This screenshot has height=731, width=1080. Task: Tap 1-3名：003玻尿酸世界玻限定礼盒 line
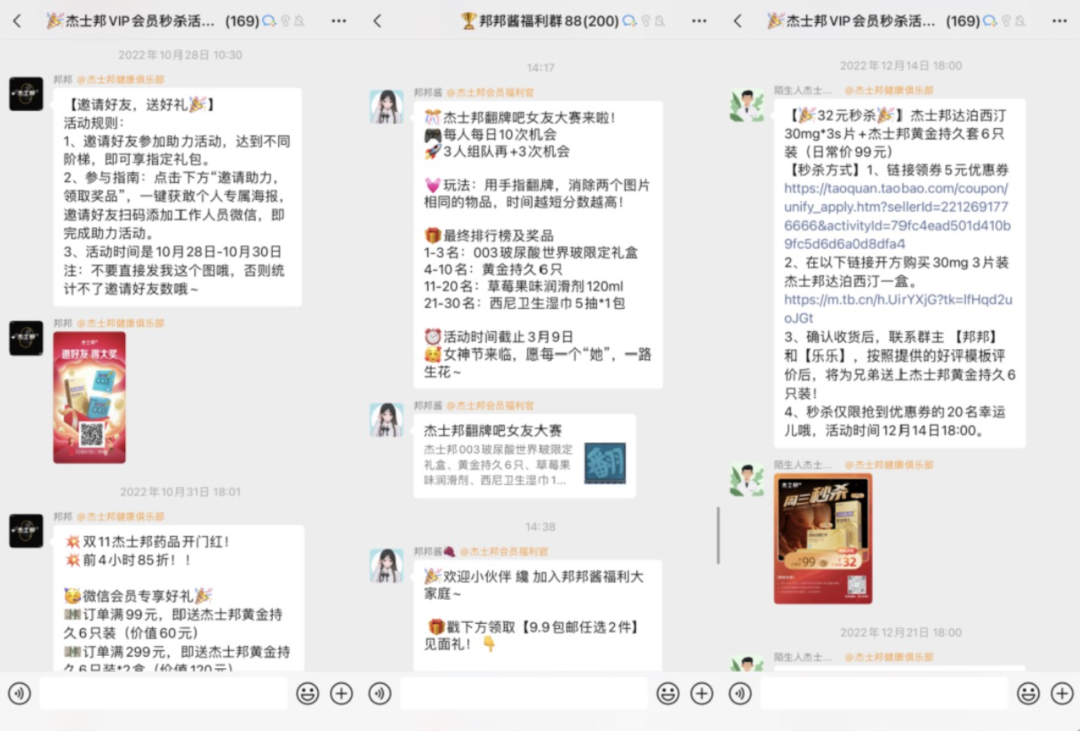(x=530, y=252)
